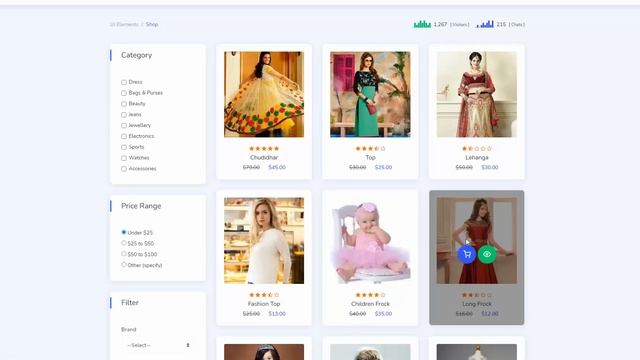
Task: Check the Jewellery category
Action: pyautogui.click(x=124, y=125)
